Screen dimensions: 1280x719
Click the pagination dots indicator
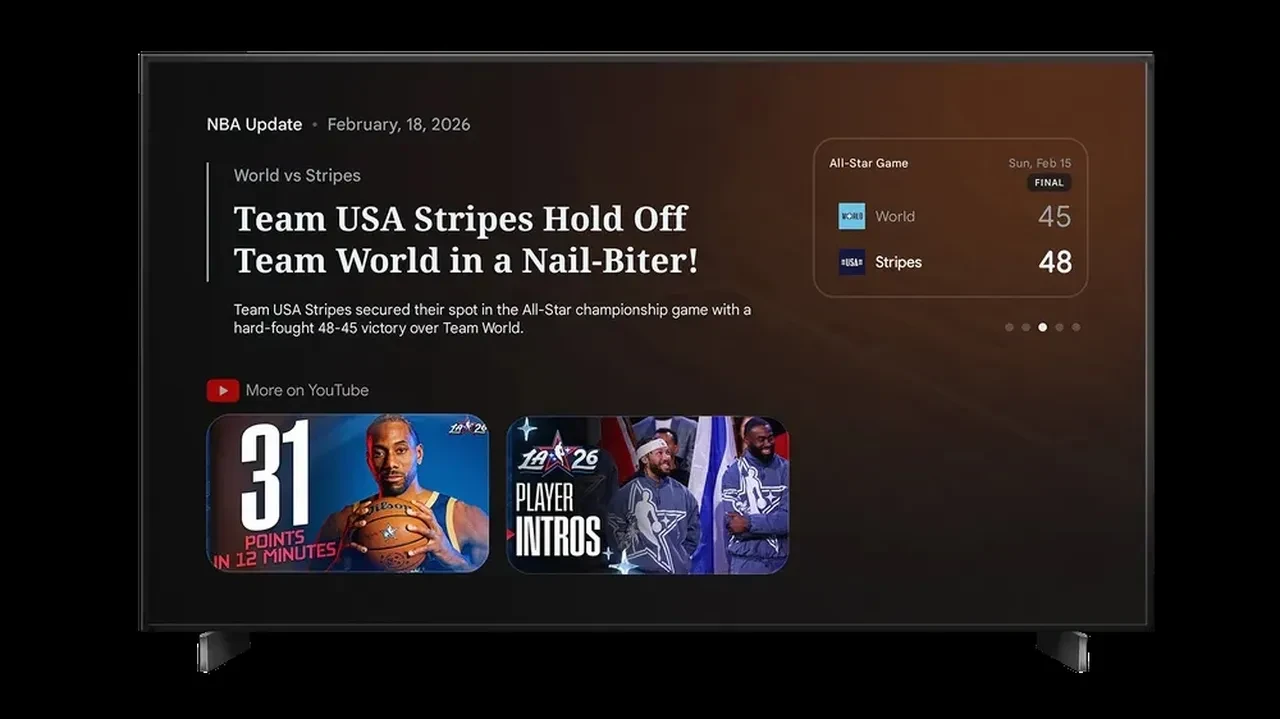click(1042, 326)
